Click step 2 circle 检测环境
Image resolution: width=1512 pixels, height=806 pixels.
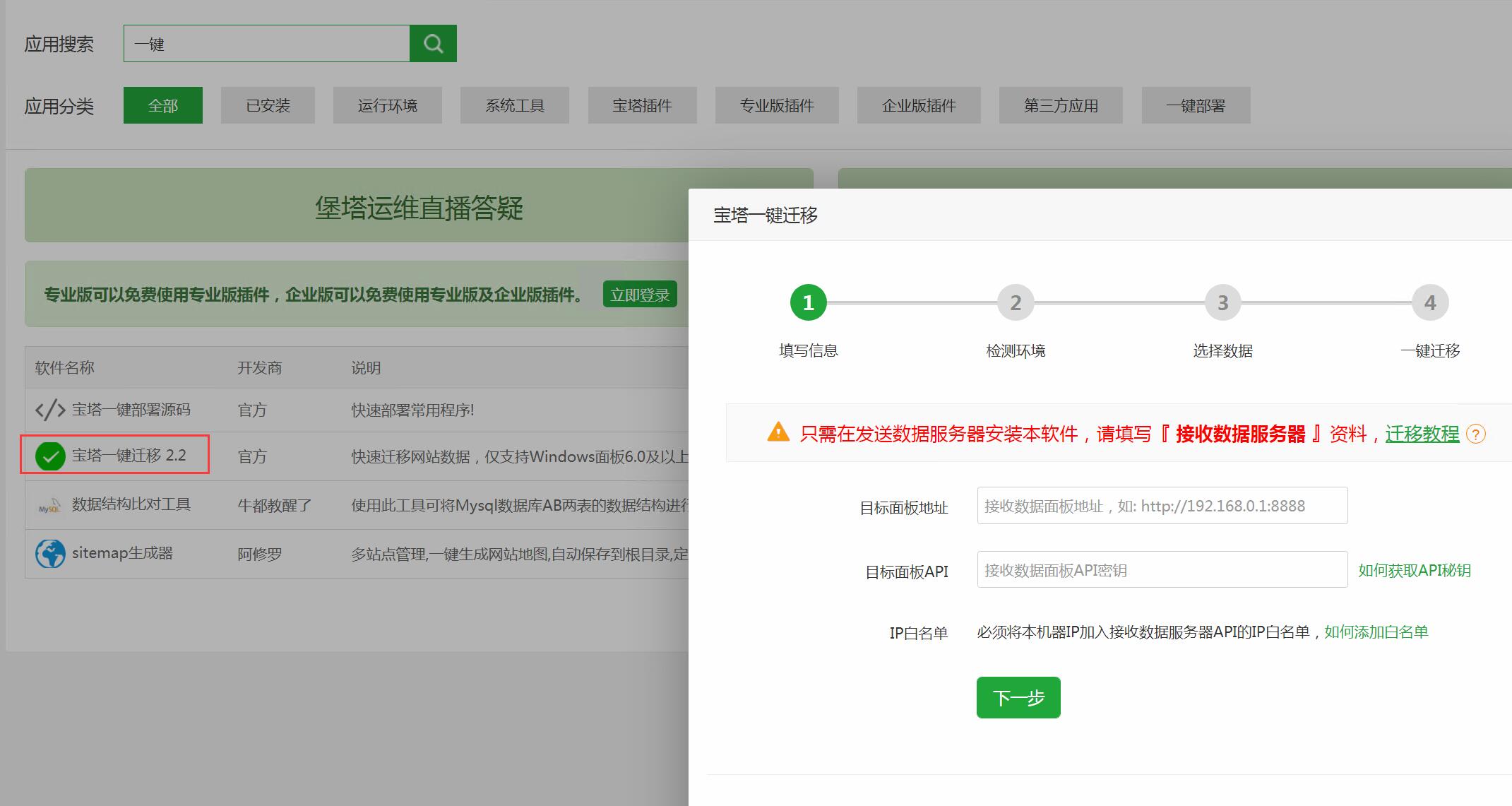pos(1016,302)
